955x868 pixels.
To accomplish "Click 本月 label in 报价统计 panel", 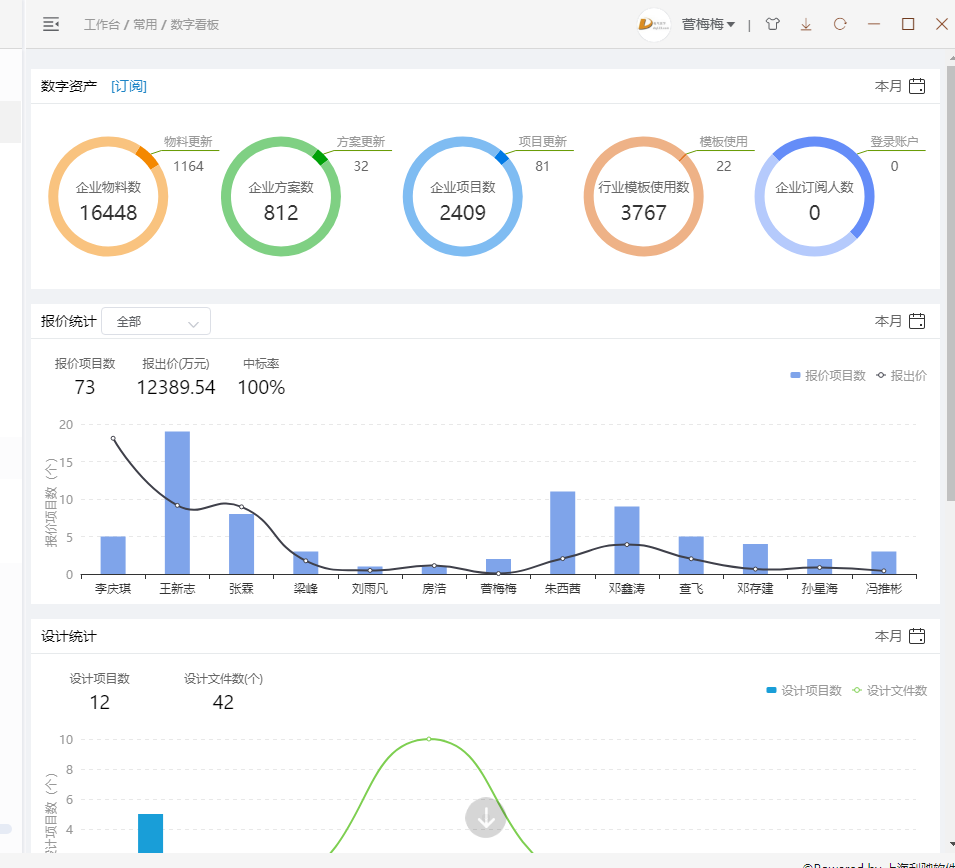I will coord(888,321).
